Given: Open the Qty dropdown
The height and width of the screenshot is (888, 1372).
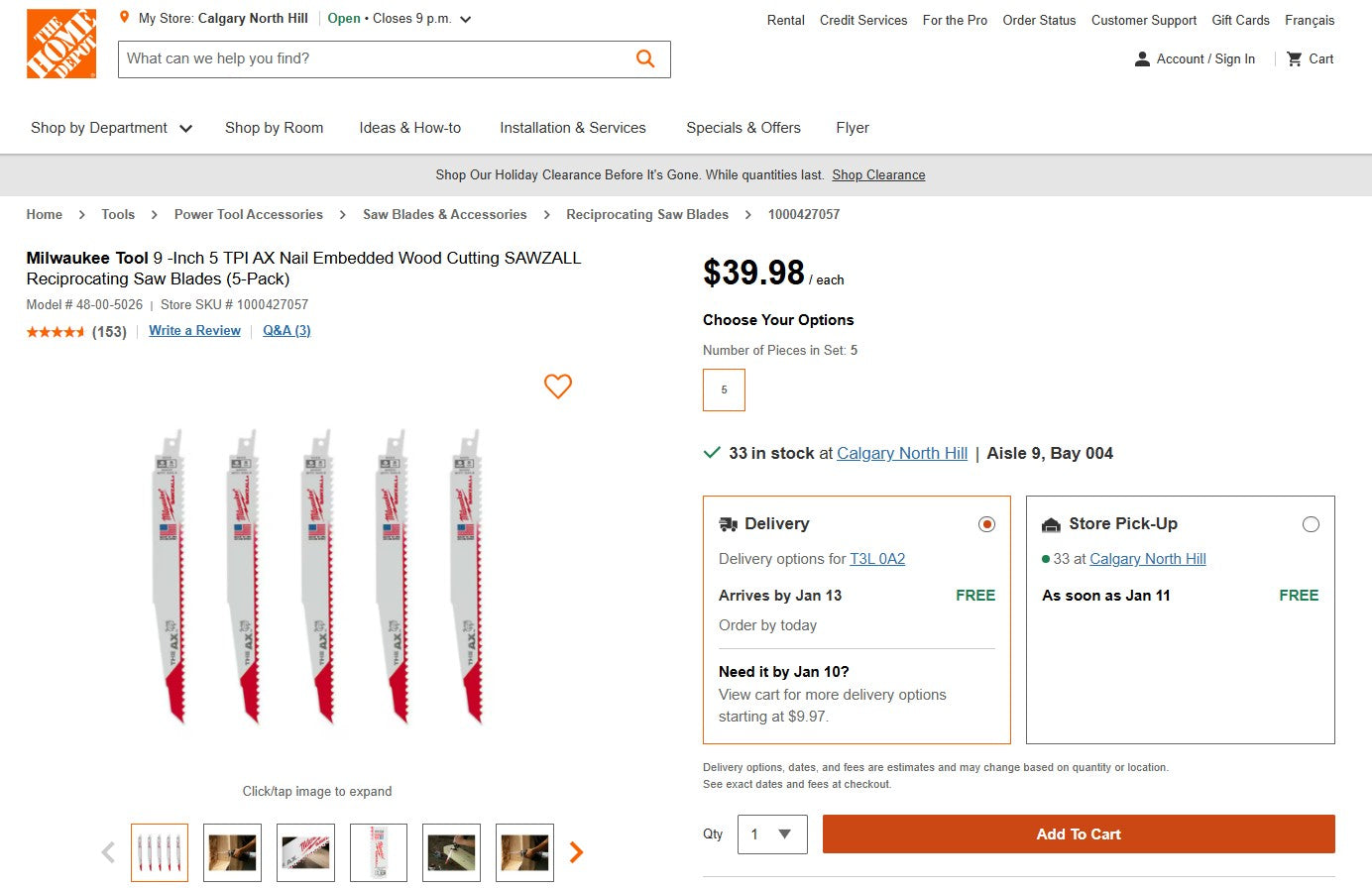Looking at the screenshot, I should click(772, 834).
